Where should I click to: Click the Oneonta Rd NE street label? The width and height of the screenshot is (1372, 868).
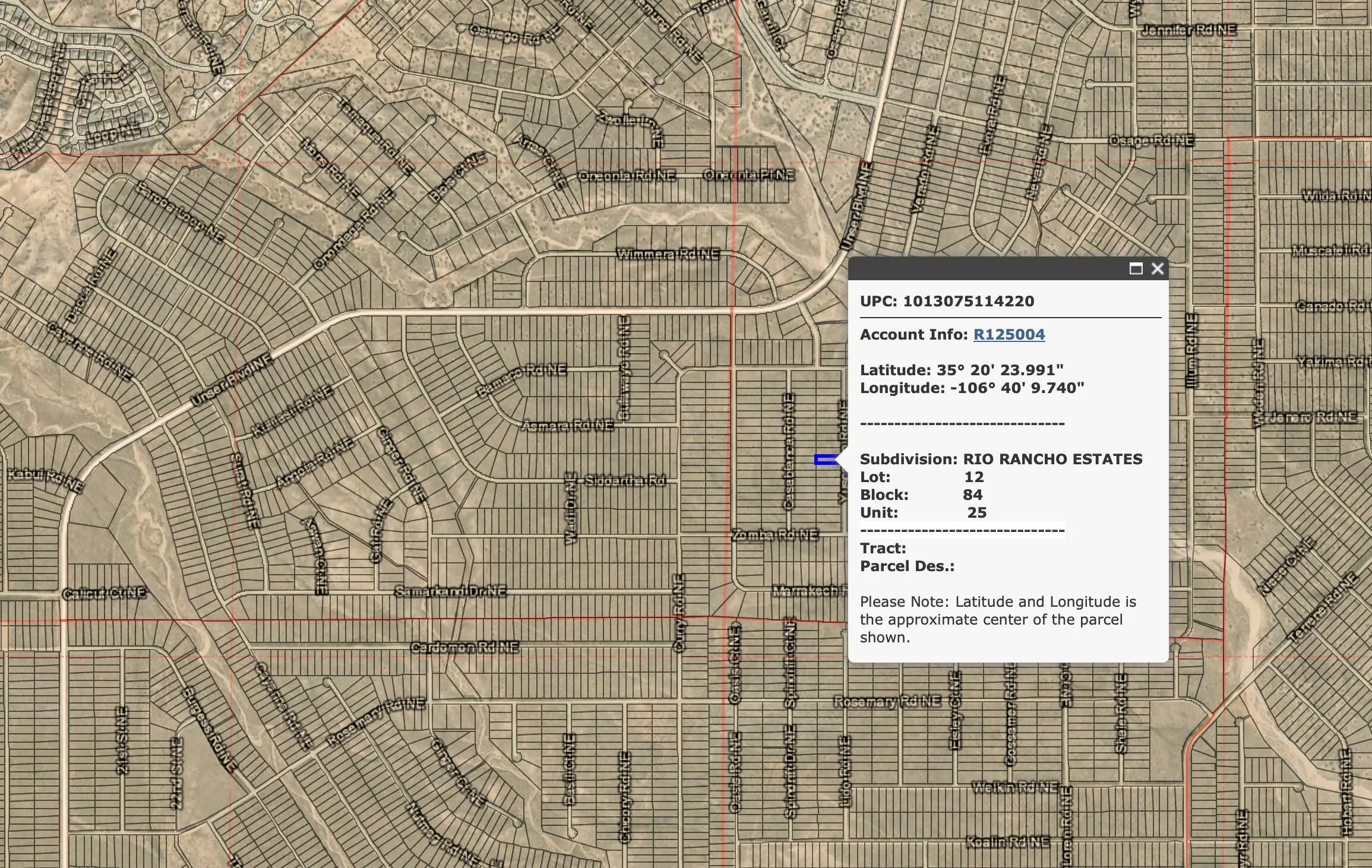point(627,176)
